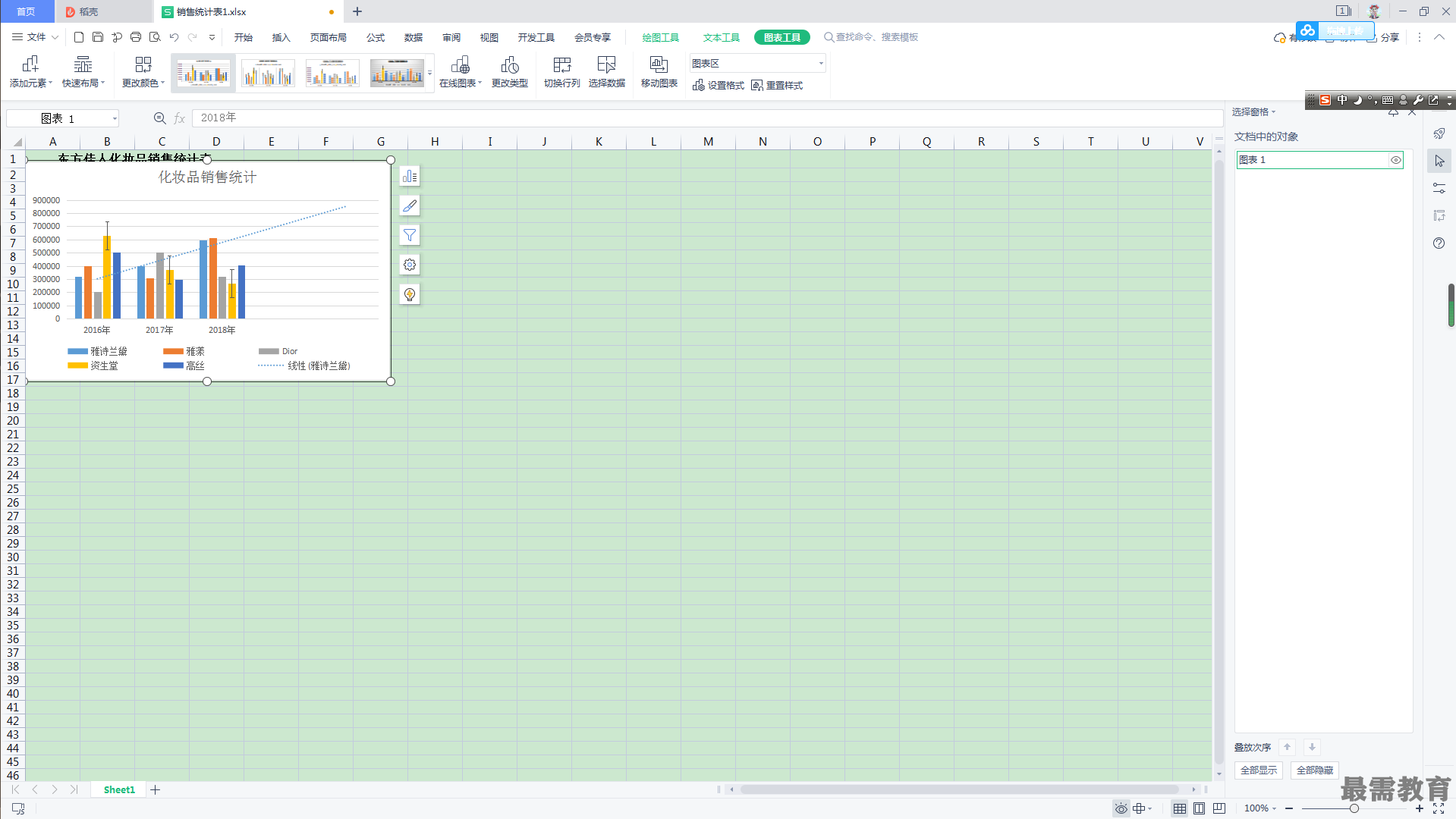Click 切换行列 switch row/column
The width and height of the screenshot is (1456, 819).
coord(561,72)
